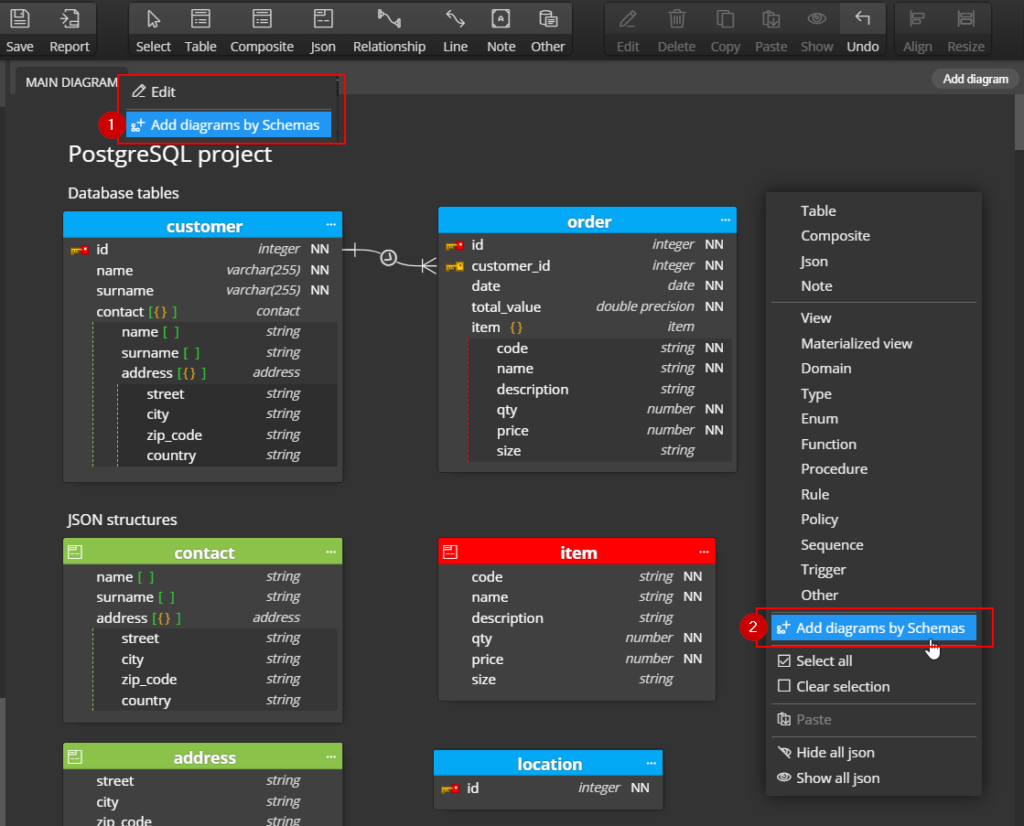1024x826 pixels.
Task: Expand address braces in contact JSON
Action: tap(167, 618)
